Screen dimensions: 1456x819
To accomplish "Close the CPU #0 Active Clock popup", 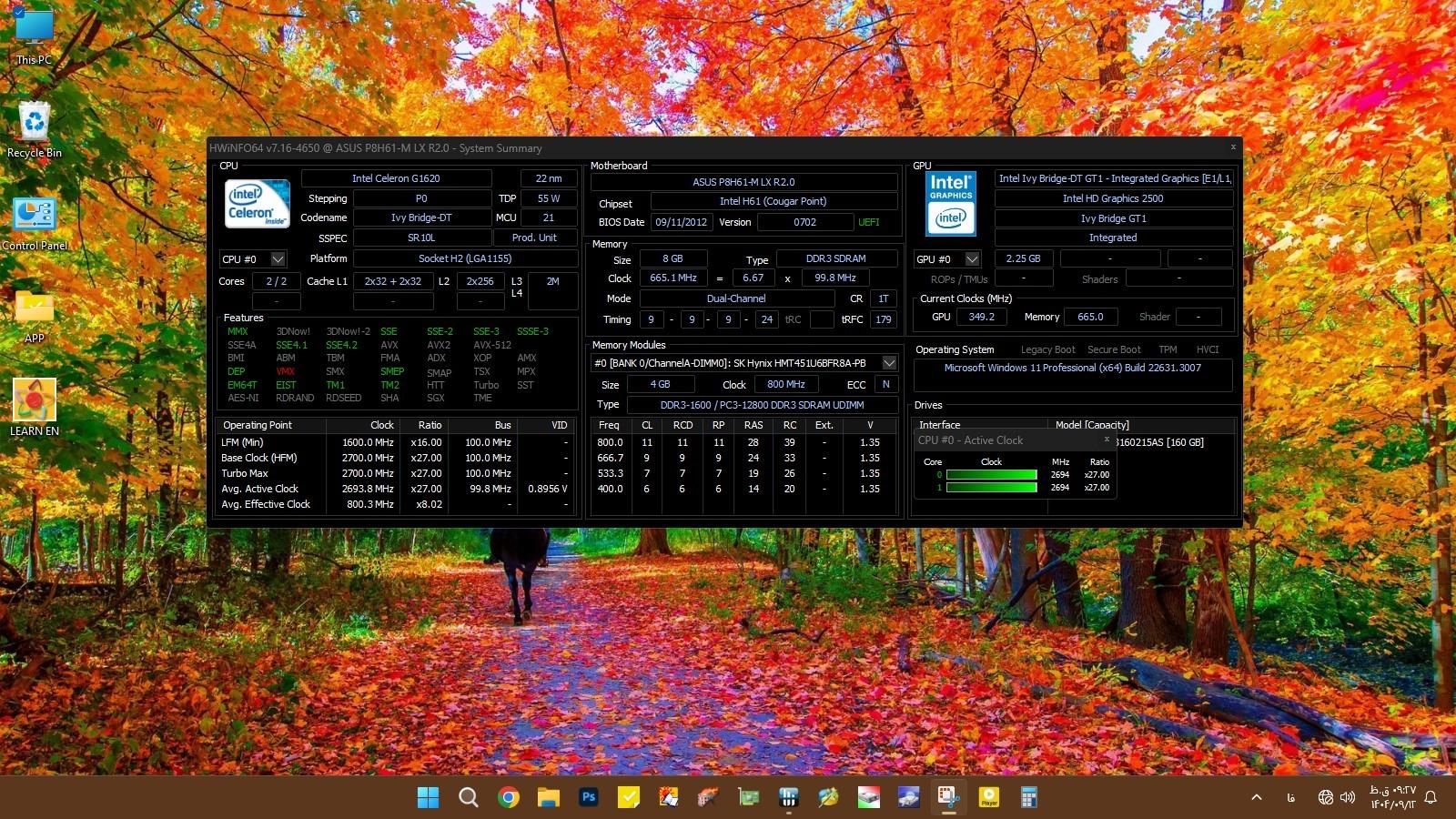I will [x=1107, y=440].
